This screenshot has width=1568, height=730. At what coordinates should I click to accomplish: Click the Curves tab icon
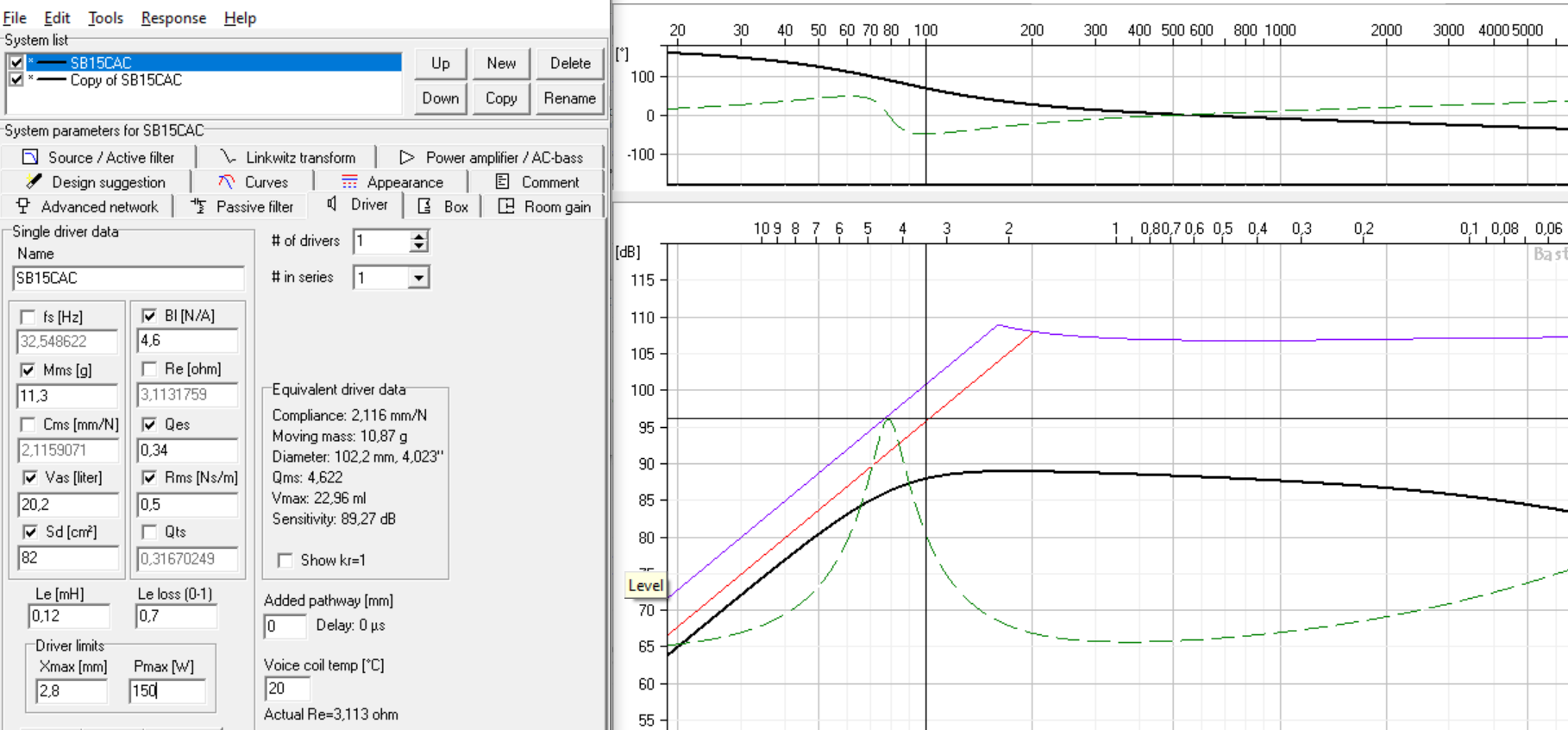coord(227,181)
